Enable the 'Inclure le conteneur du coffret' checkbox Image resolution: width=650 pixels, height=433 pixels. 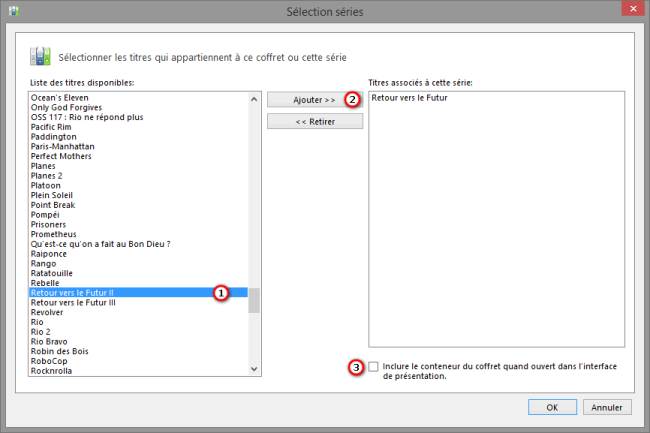(x=374, y=366)
